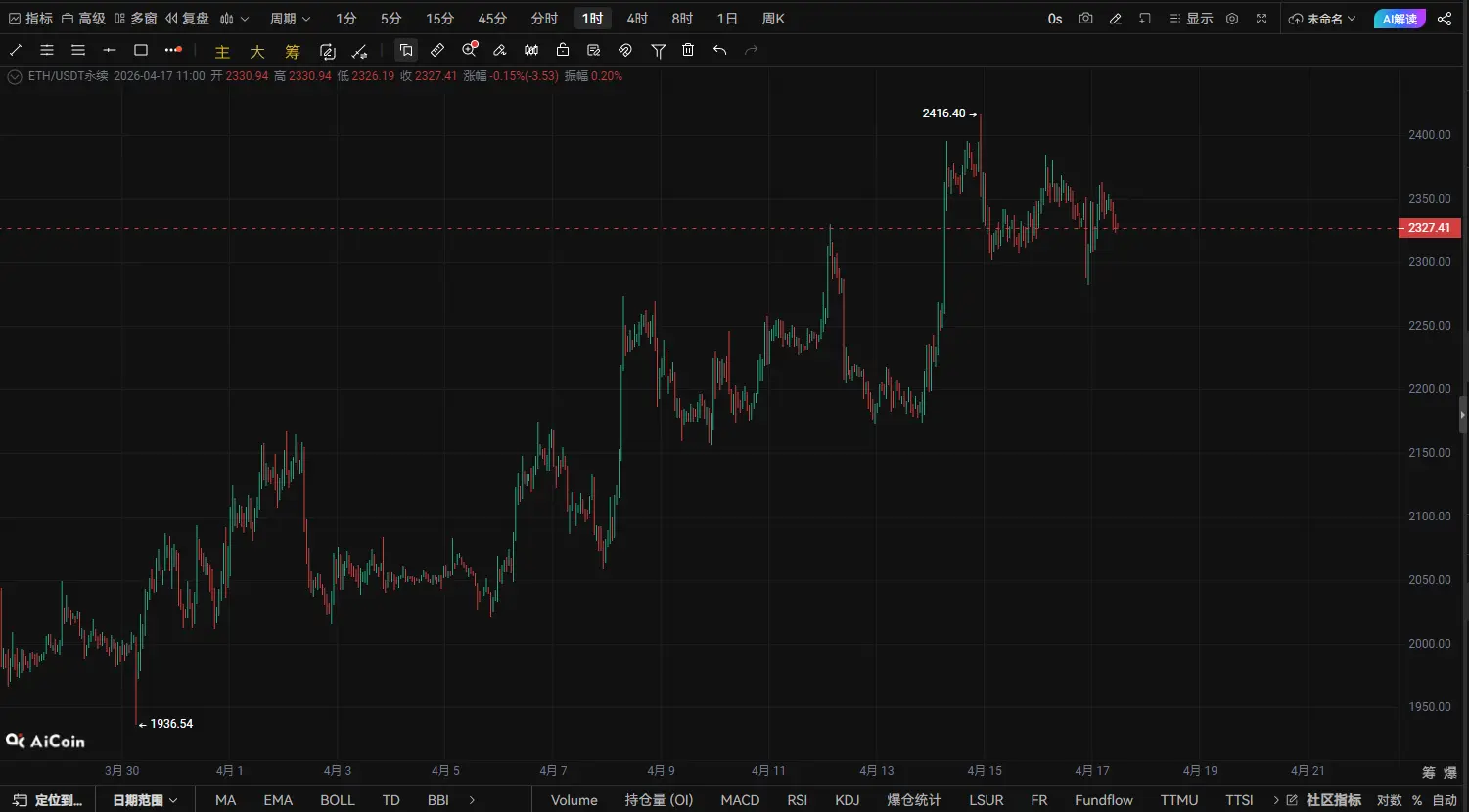Click the 1936.54 low price marker
This screenshot has width=1469, height=812.
[x=165, y=724]
